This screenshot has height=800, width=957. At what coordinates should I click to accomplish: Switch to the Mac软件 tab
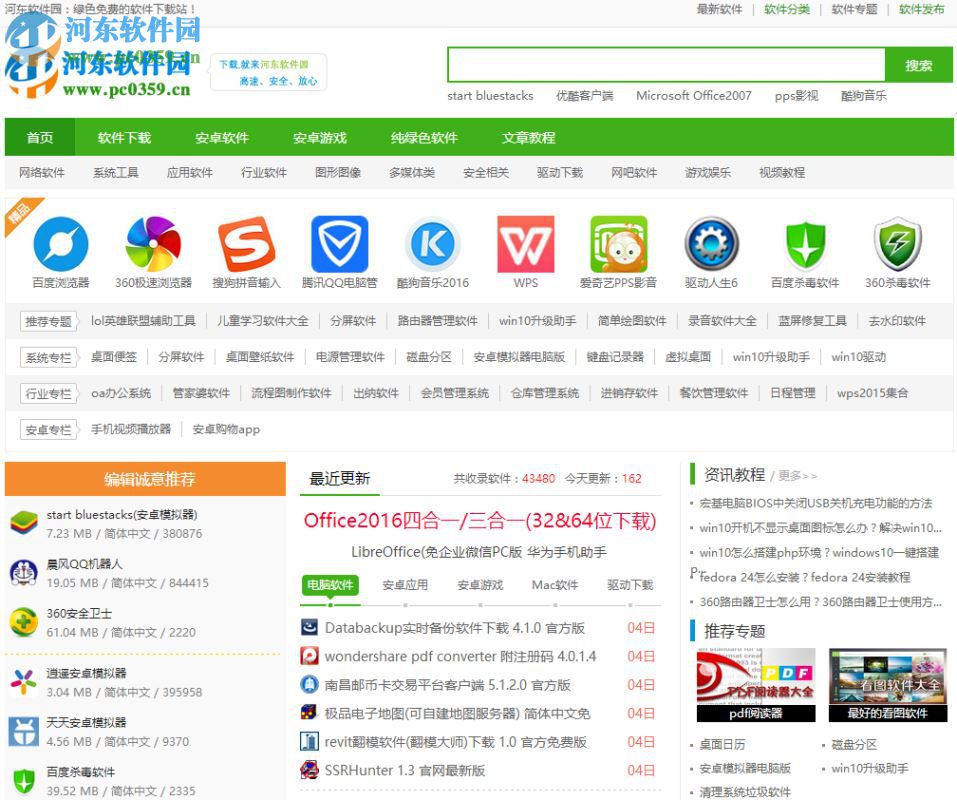pos(554,585)
